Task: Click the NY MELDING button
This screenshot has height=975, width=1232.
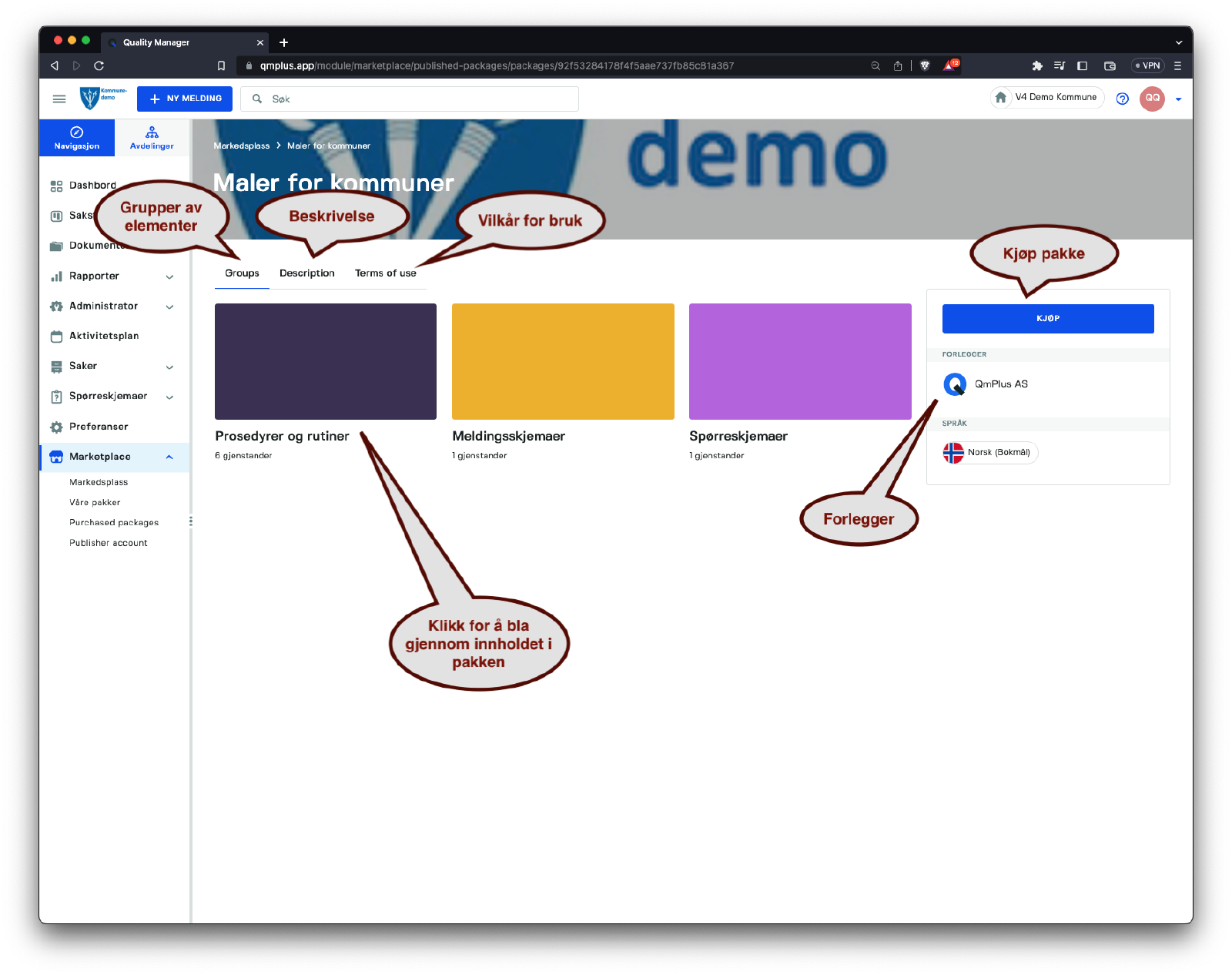Action: (185, 99)
